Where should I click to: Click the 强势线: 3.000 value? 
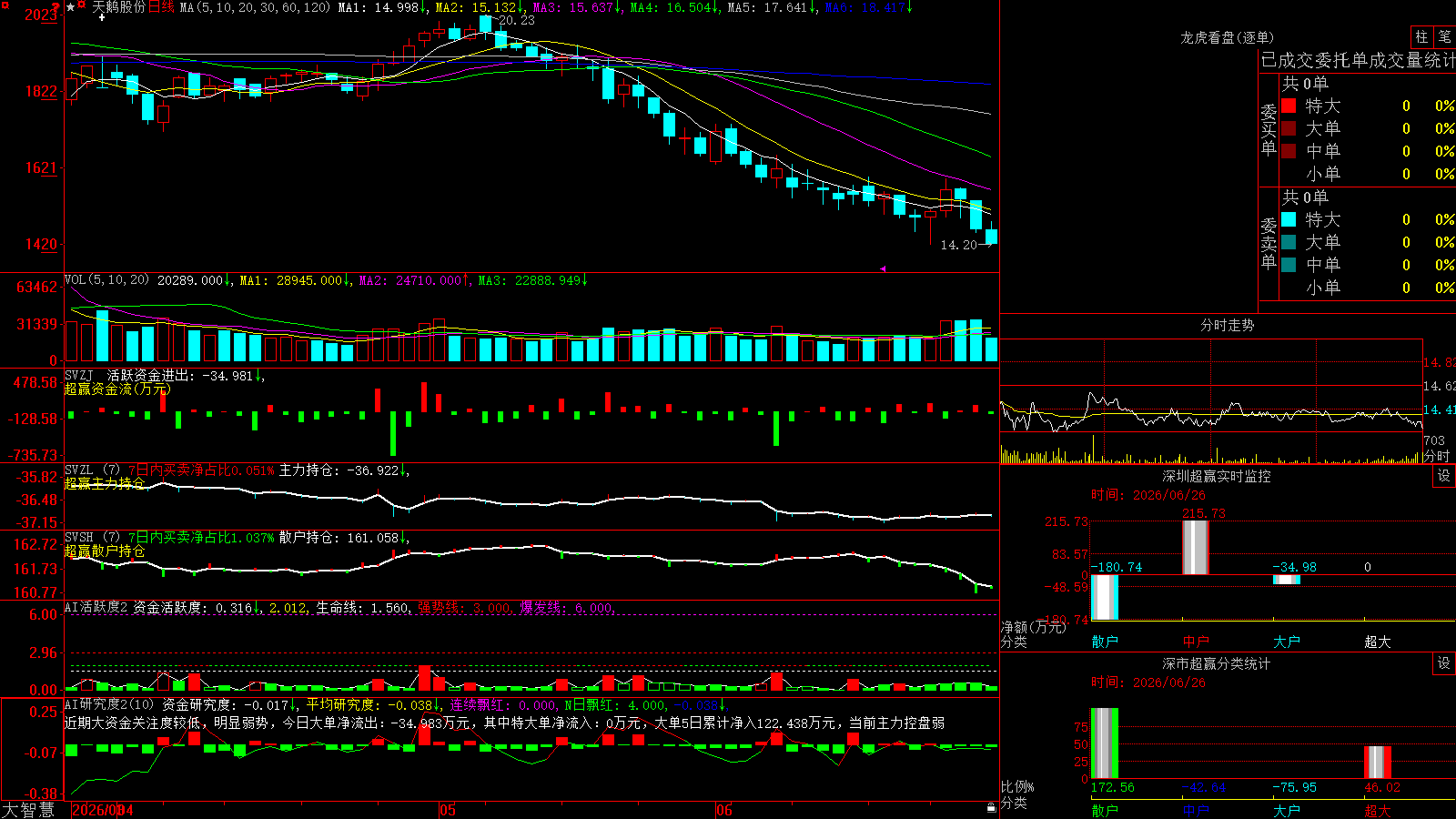[x=464, y=607]
